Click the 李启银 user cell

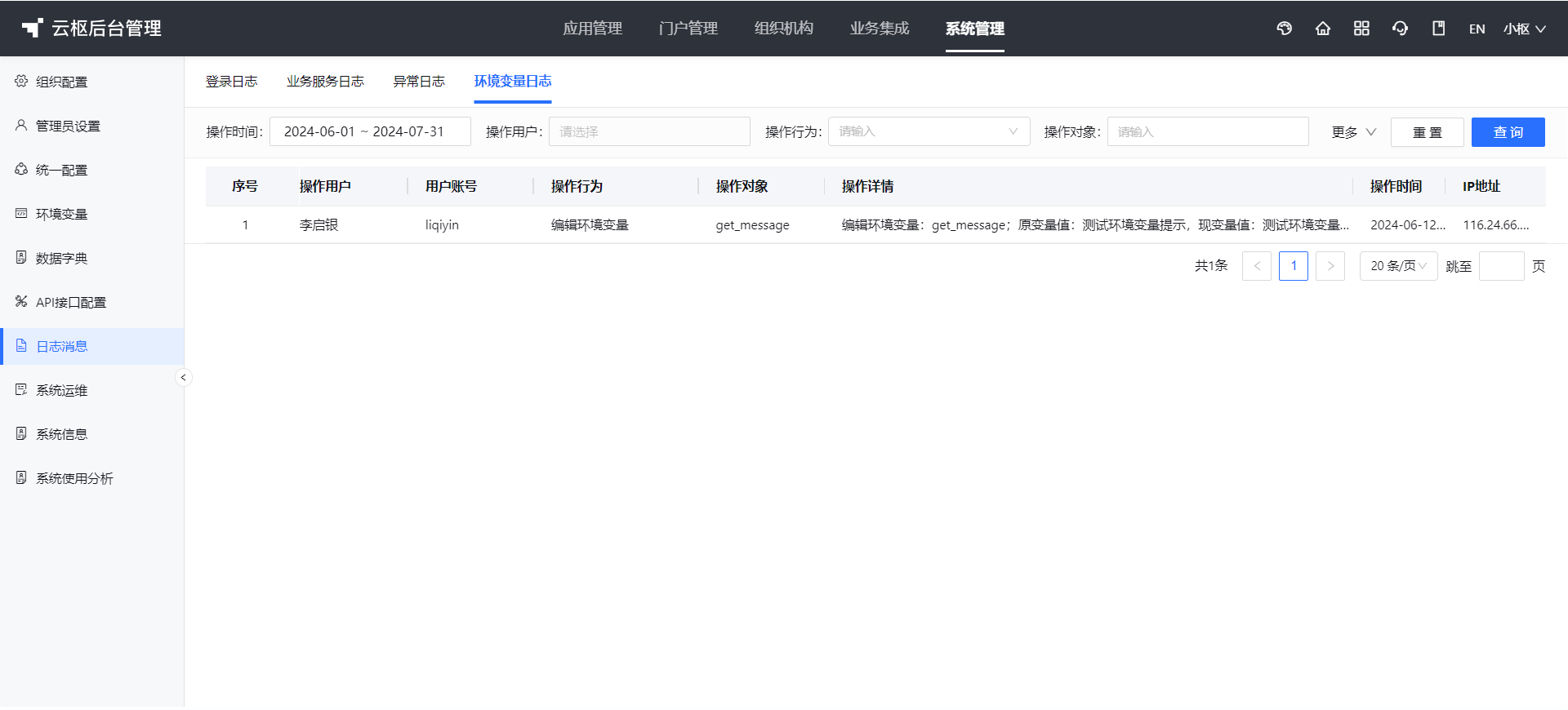(x=318, y=225)
